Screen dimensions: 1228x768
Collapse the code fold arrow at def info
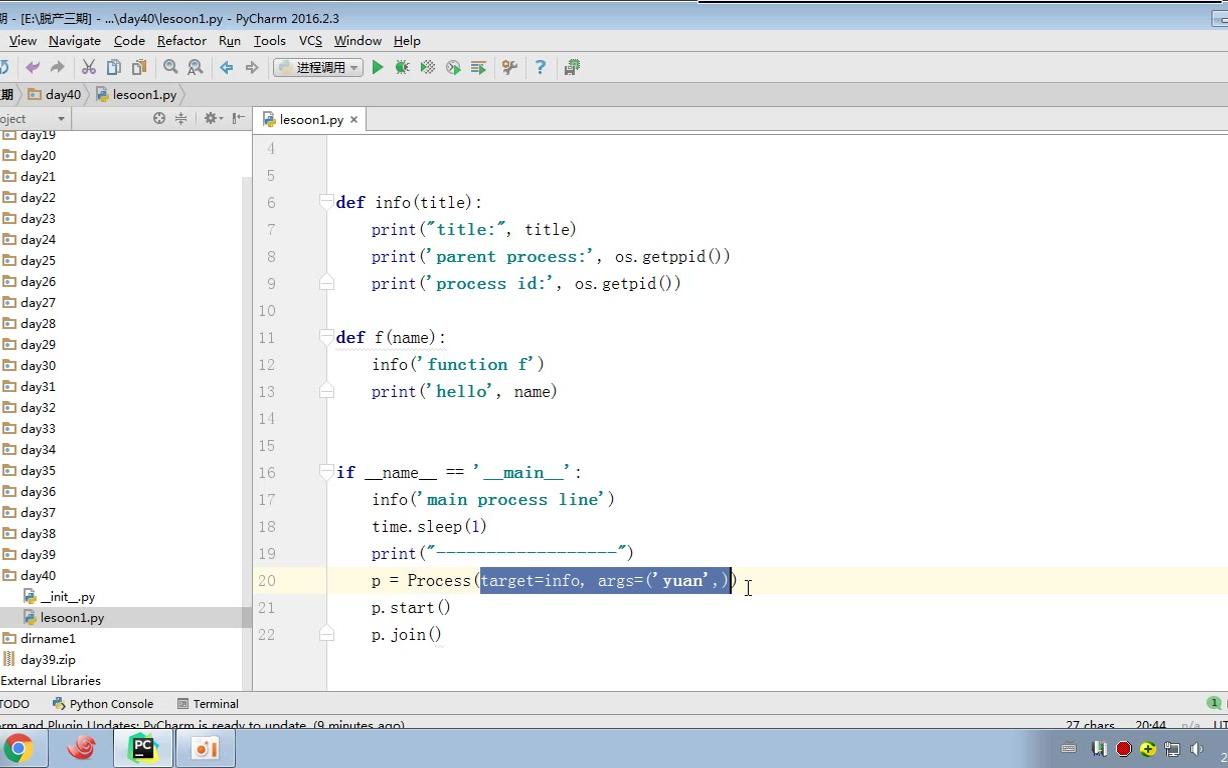pos(325,202)
